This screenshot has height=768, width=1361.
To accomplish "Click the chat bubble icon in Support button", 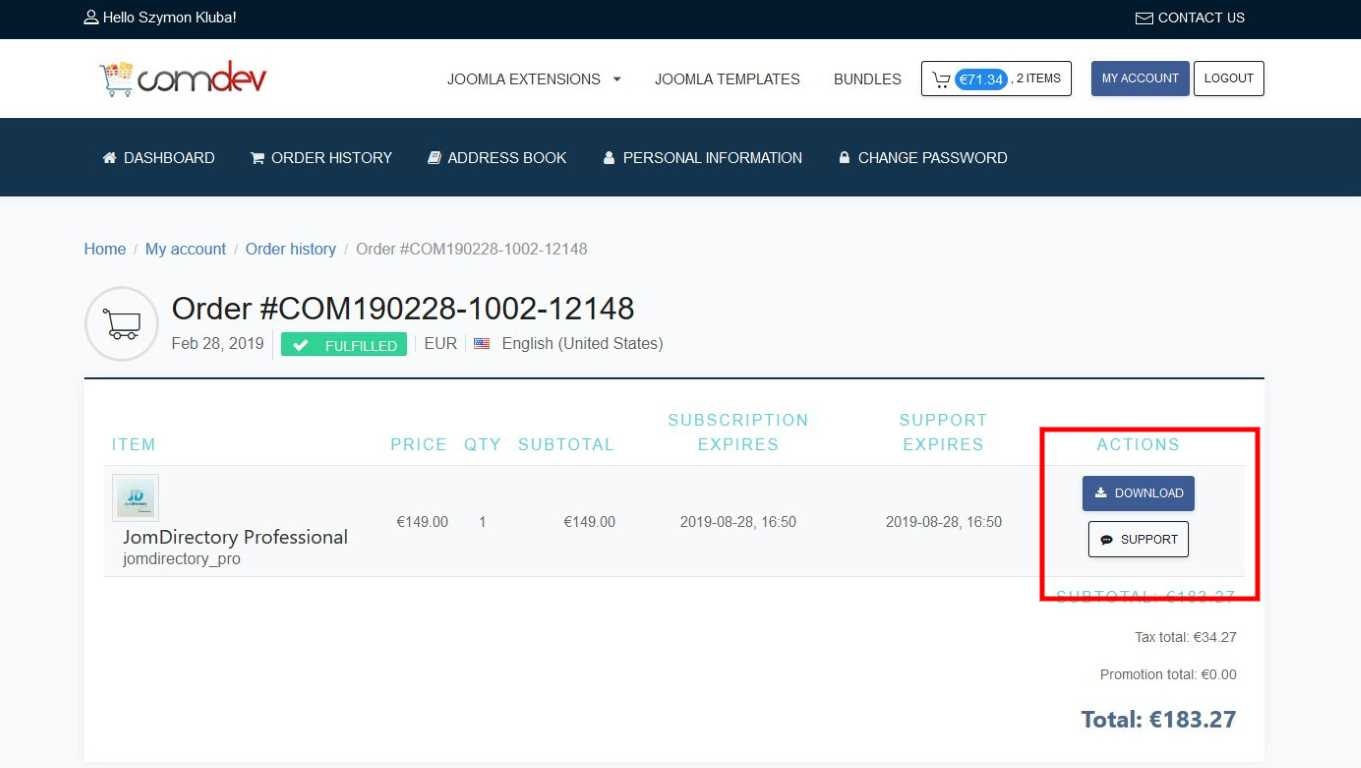I will click(1107, 540).
